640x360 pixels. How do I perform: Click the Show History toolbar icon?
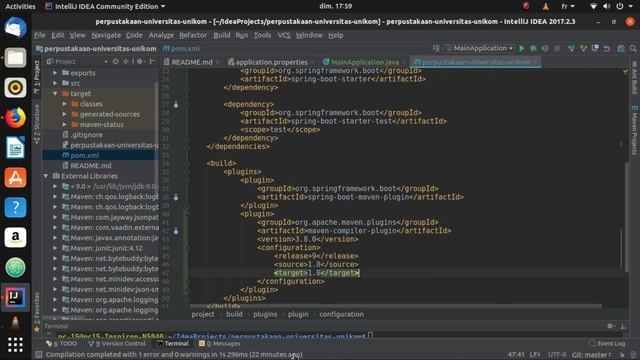tap(595, 49)
